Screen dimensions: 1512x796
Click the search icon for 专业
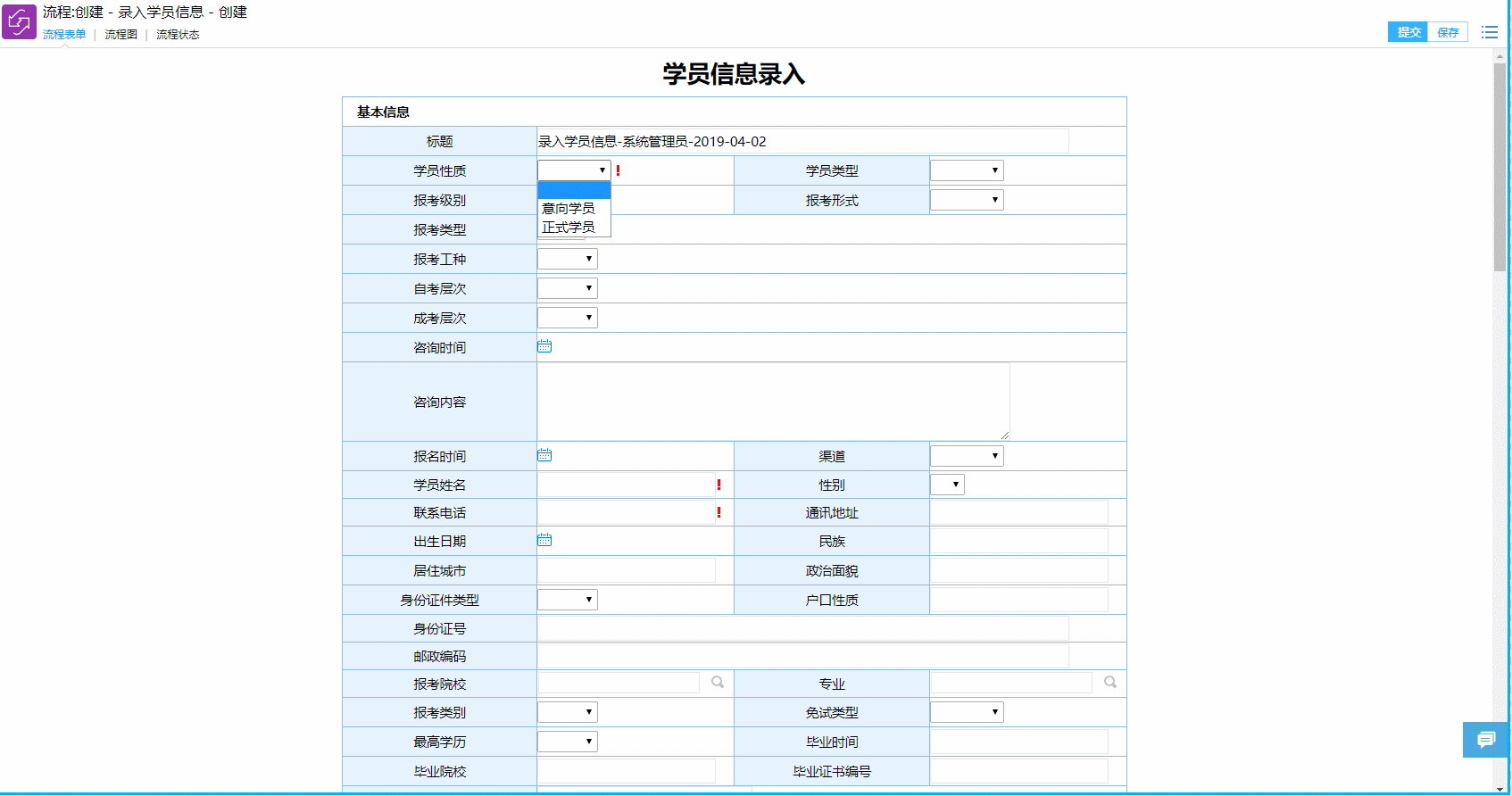point(1110,683)
